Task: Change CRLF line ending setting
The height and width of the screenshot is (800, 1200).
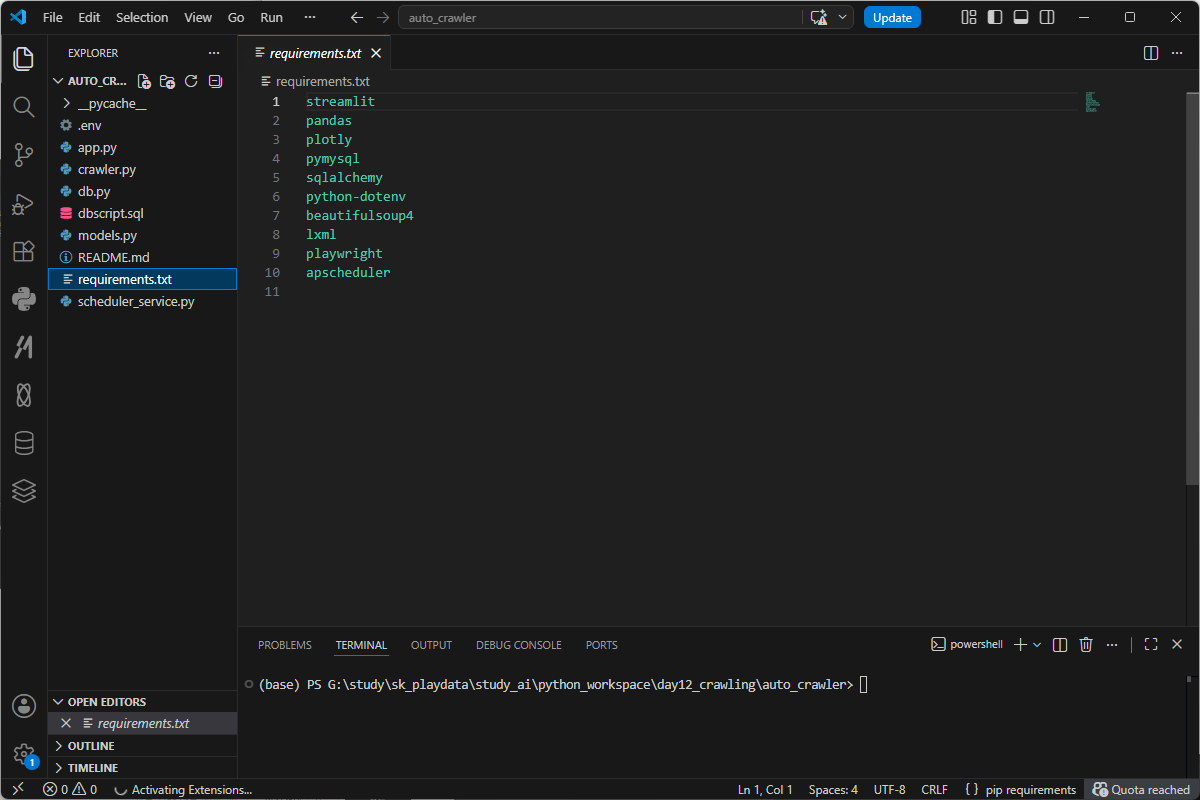Action: (935, 789)
